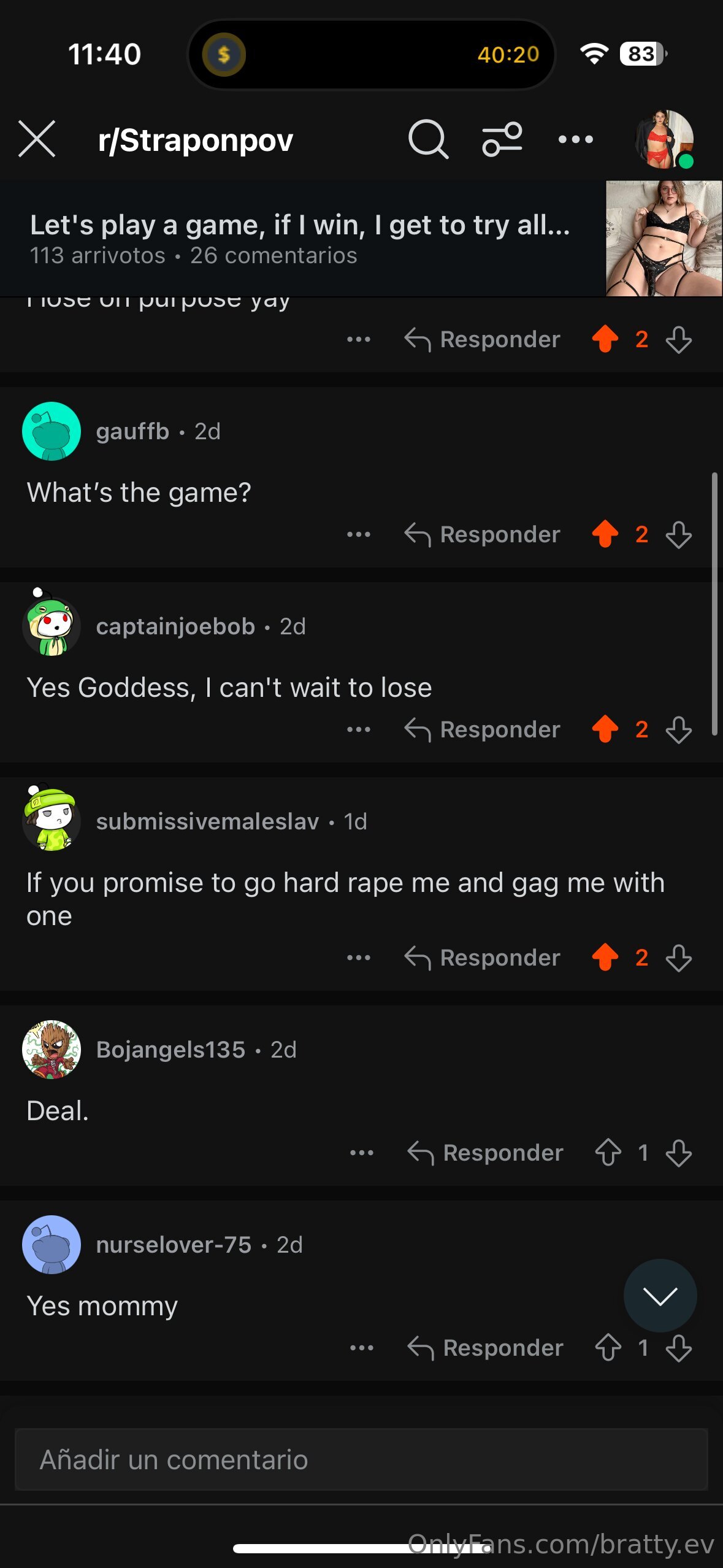
Task: Tap the 'Añadir un comentario' input field
Action: click(x=361, y=1459)
